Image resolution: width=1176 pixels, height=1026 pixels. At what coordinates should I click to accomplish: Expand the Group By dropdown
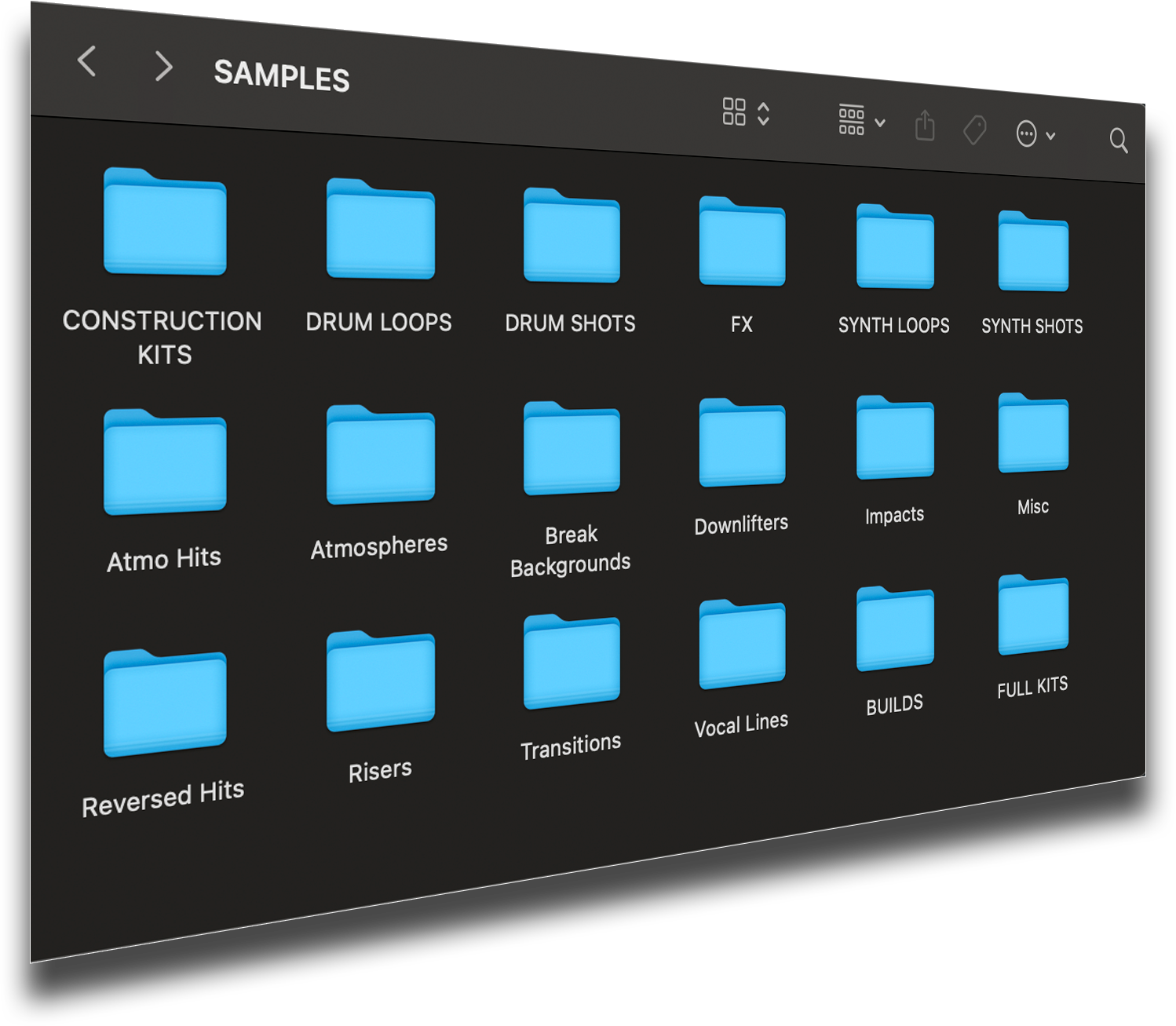[x=861, y=120]
